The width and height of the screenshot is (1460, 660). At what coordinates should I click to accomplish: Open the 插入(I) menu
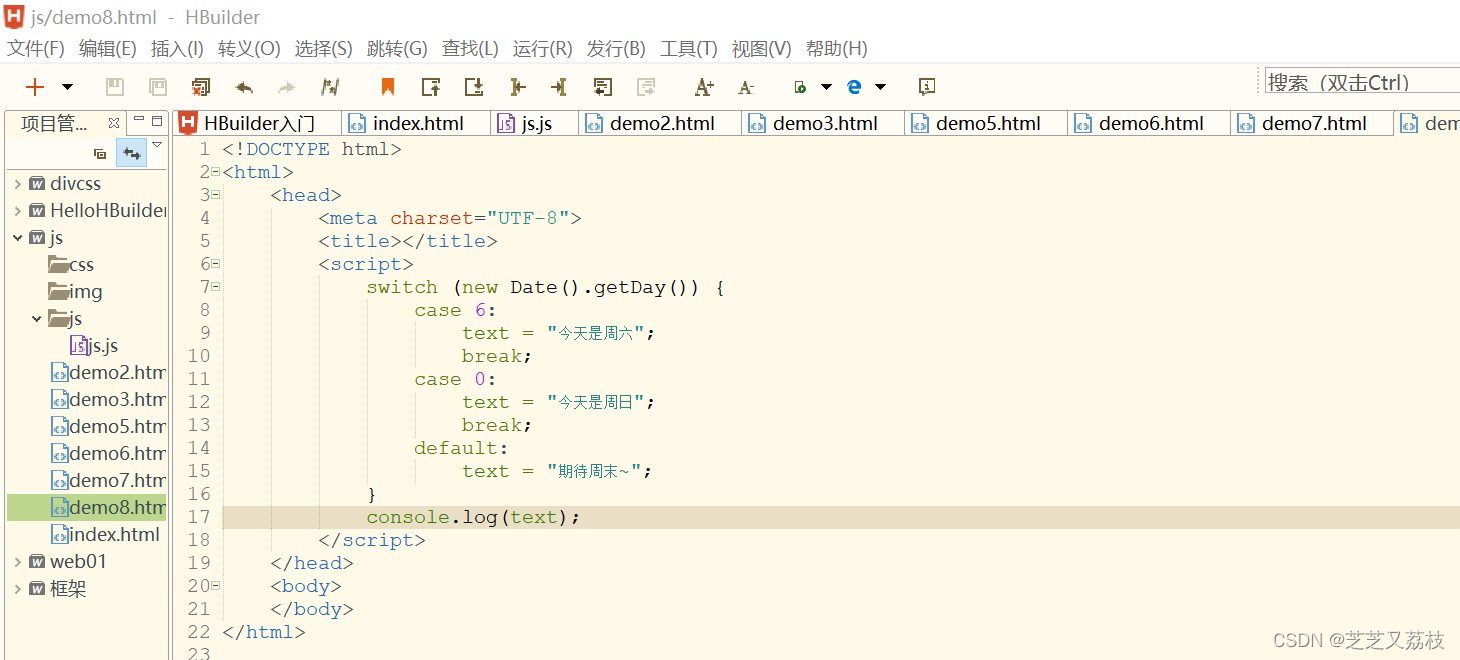[x=177, y=48]
